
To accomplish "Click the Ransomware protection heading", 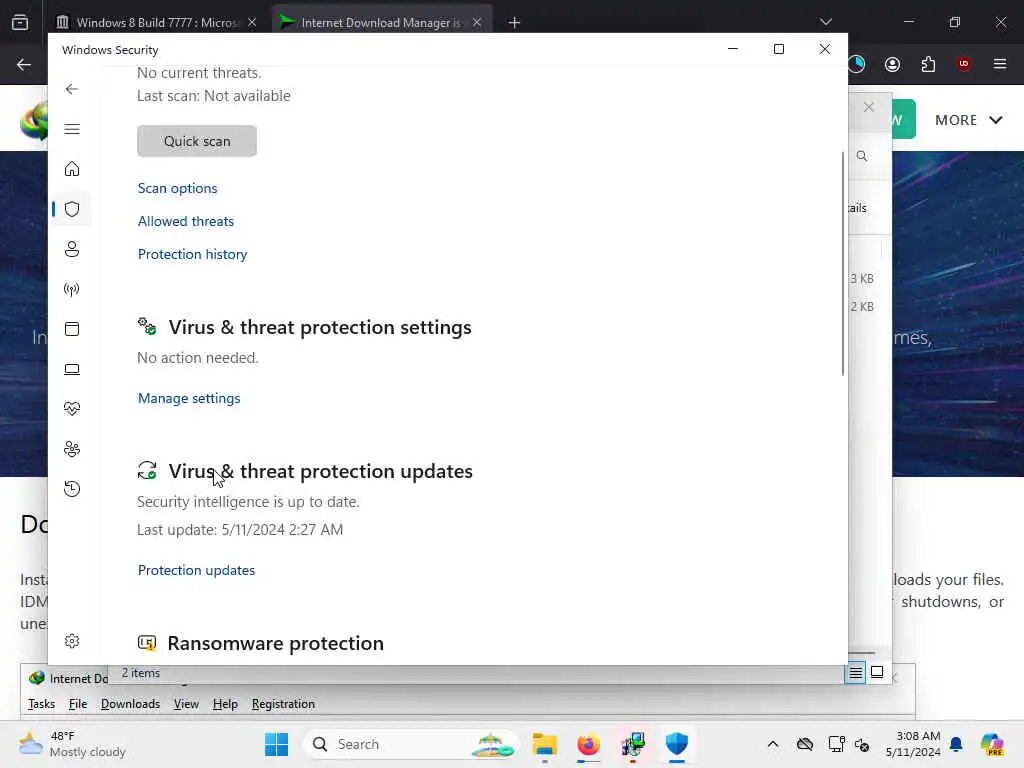I will 276,643.
